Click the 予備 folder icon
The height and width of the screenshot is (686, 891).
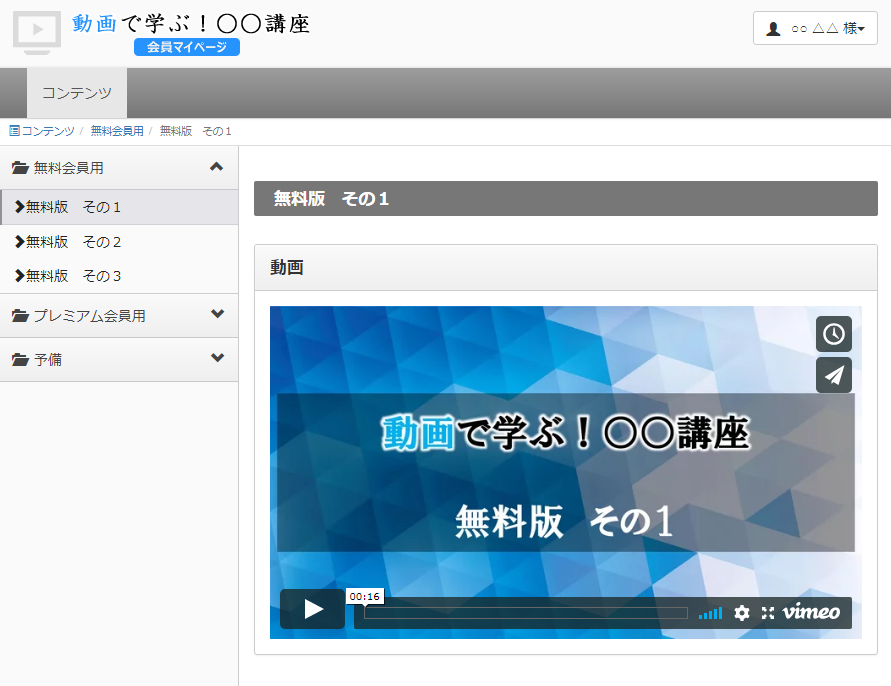pyautogui.click(x=20, y=360)
